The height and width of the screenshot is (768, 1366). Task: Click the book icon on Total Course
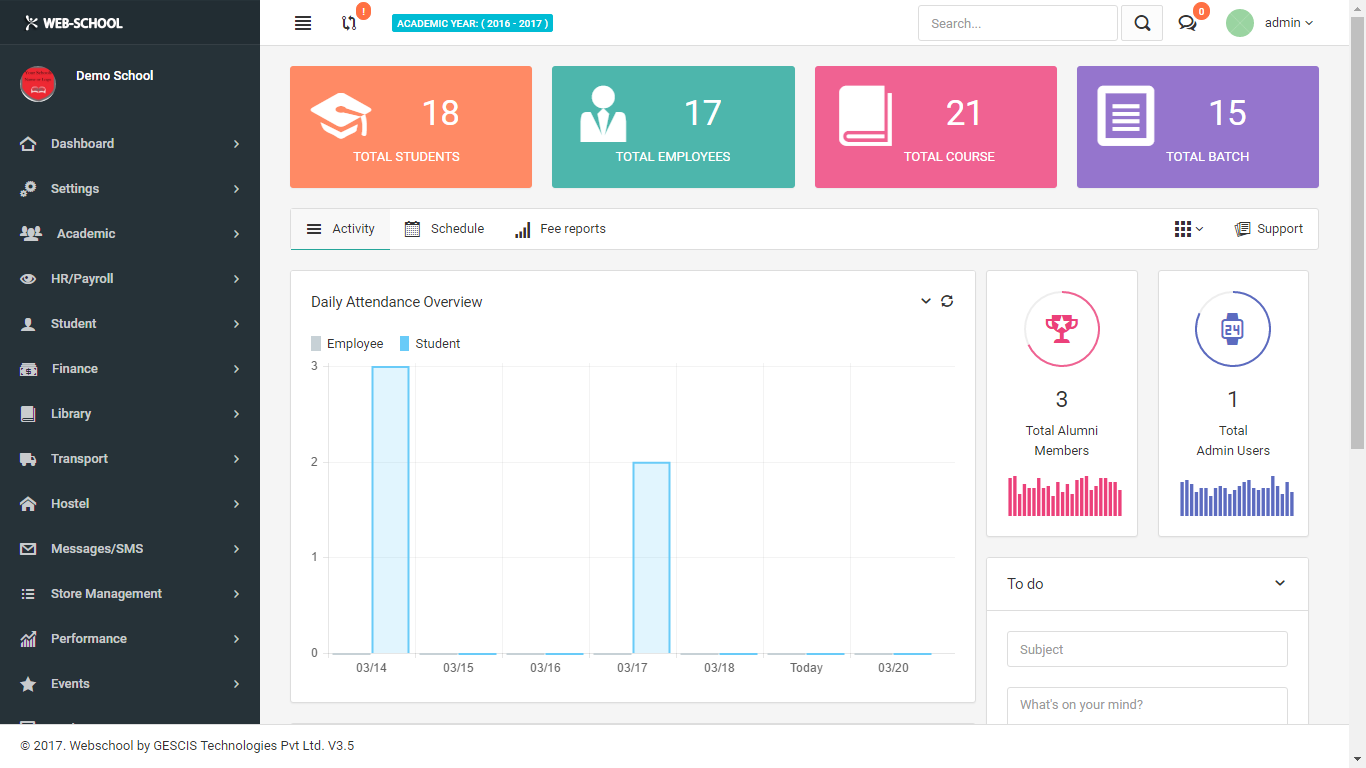pos(865,116)
